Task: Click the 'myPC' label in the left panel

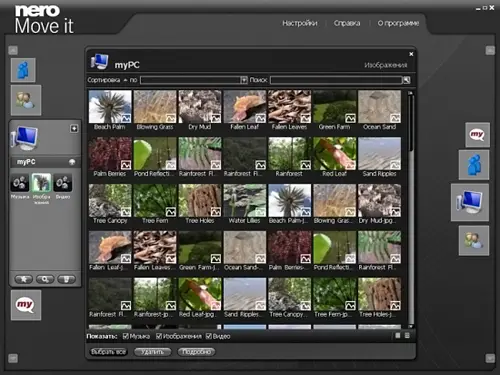Action: (x=26, y=162)
